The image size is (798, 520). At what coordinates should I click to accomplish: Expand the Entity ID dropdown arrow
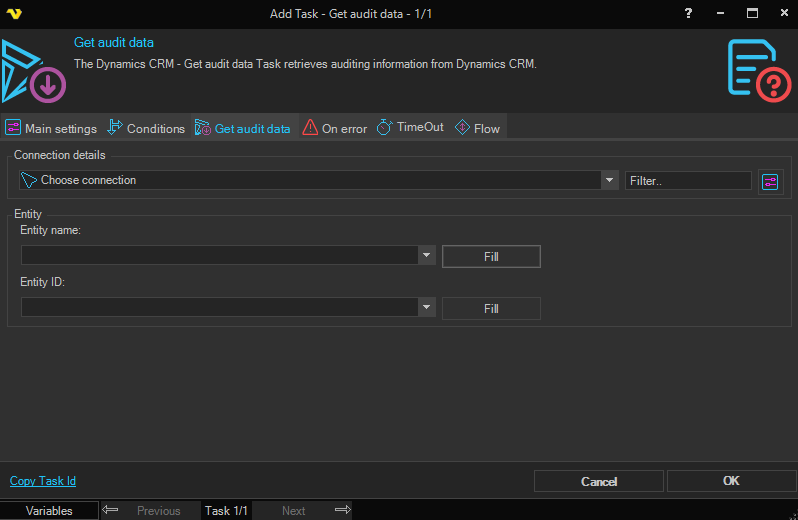(427, 307)
